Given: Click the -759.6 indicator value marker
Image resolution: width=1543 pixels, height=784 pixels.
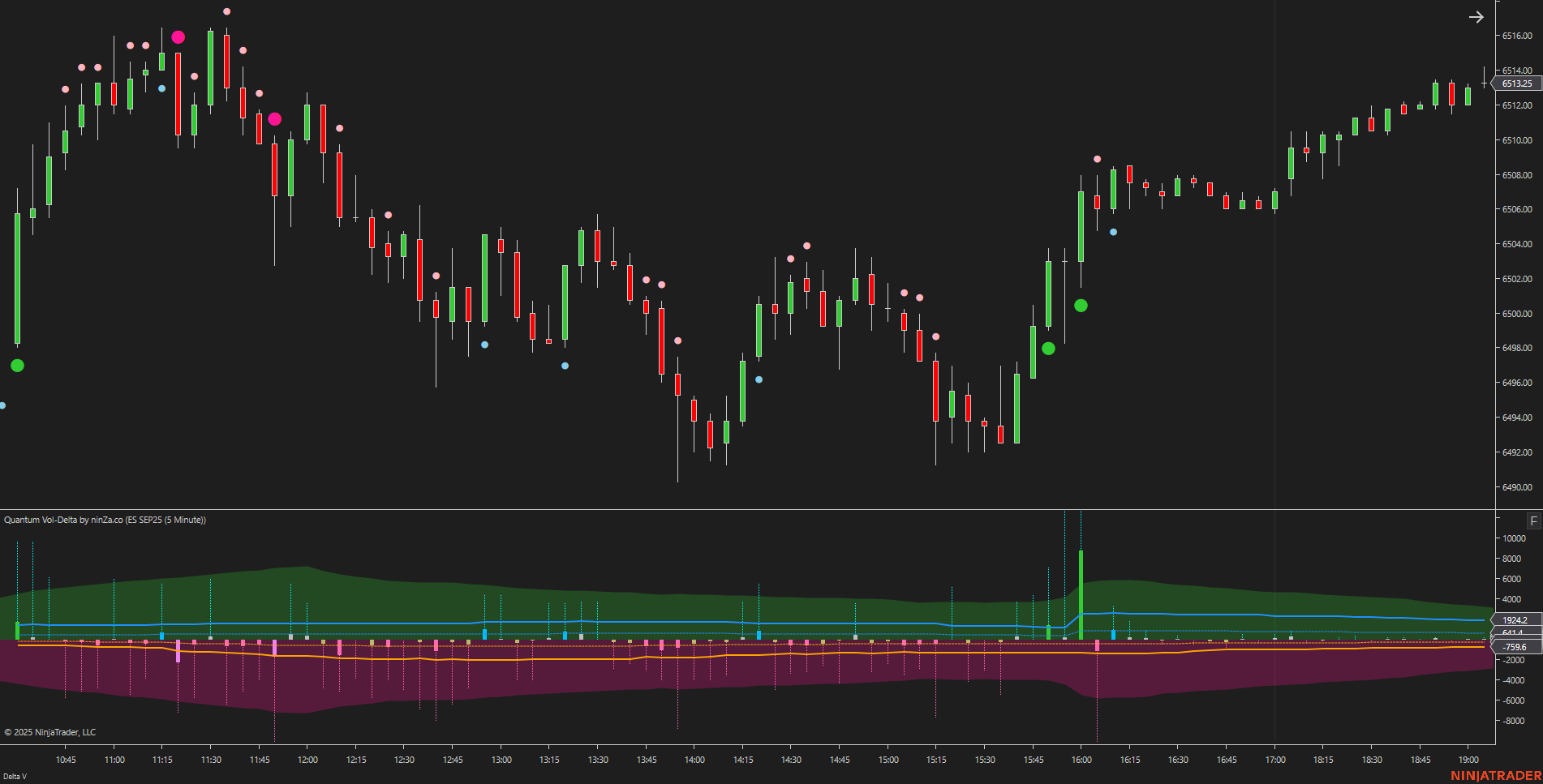Looking at the screenshot, I should [x=1514, y=647].
